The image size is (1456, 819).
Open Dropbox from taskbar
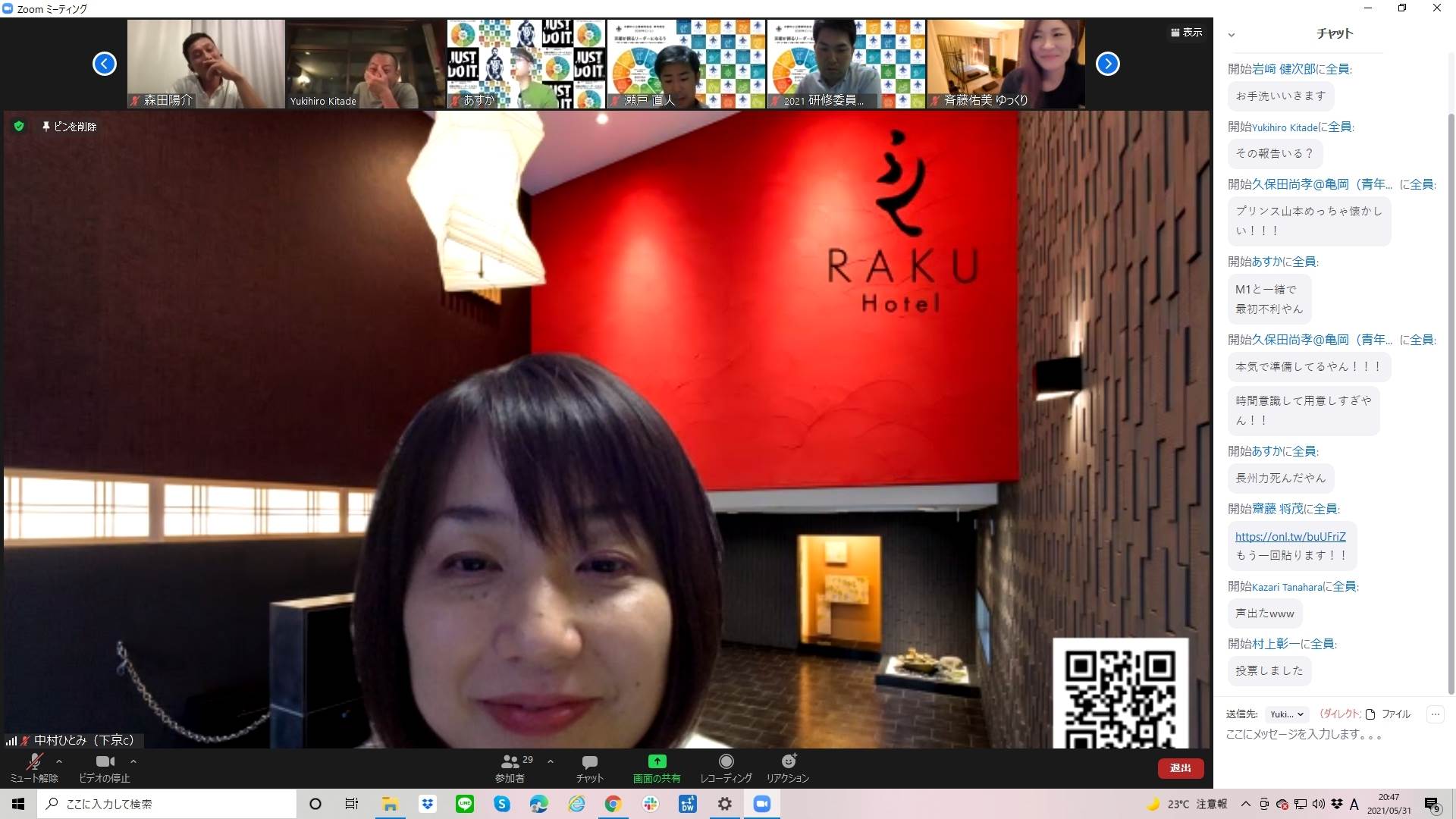click(427, 804)
